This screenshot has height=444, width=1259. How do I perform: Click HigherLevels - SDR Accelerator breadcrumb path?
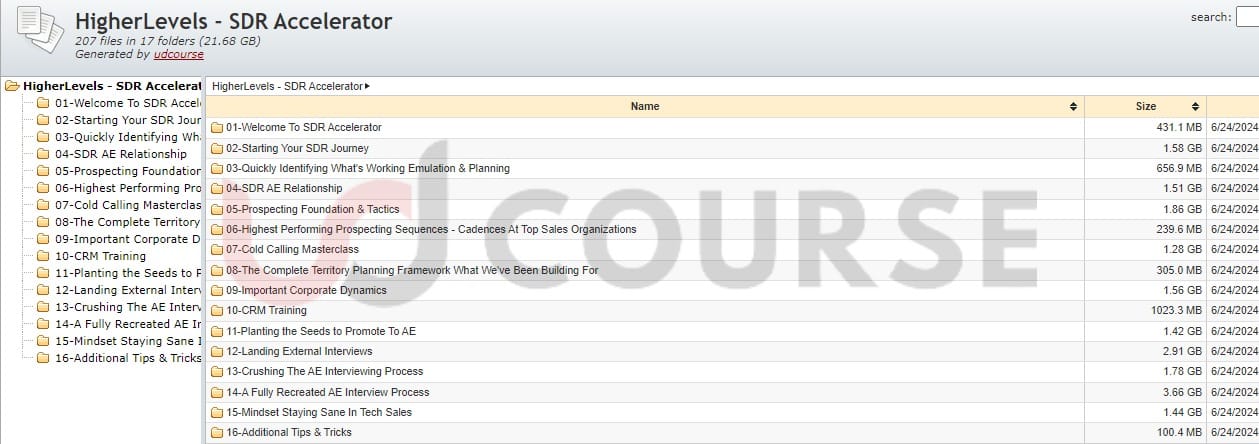pyautogui.click(x=287, y=87)
